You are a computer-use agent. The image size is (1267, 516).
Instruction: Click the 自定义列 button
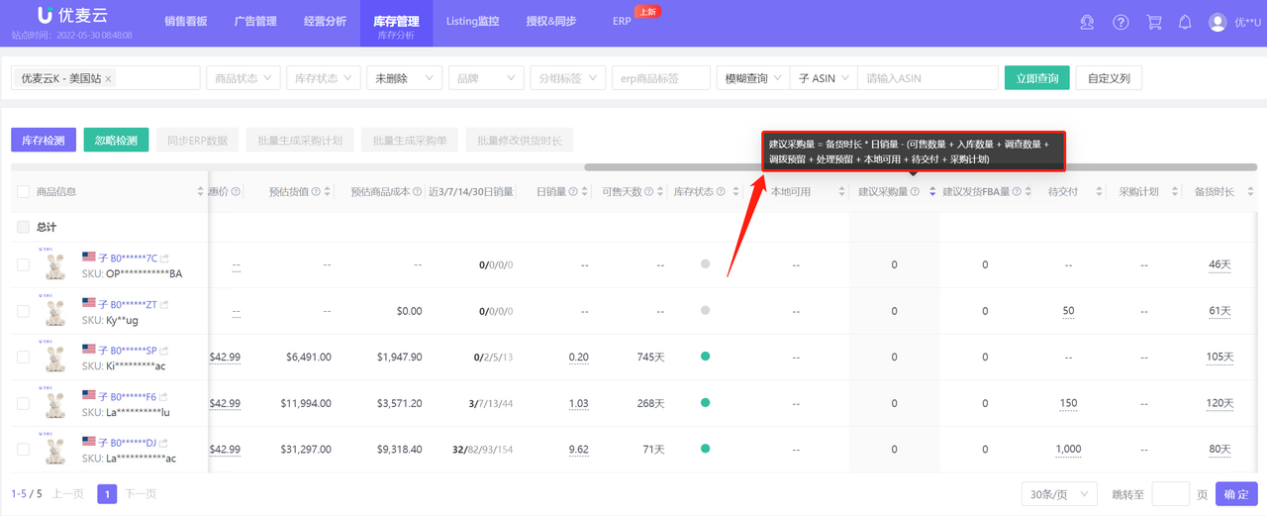coord(1109,78)
